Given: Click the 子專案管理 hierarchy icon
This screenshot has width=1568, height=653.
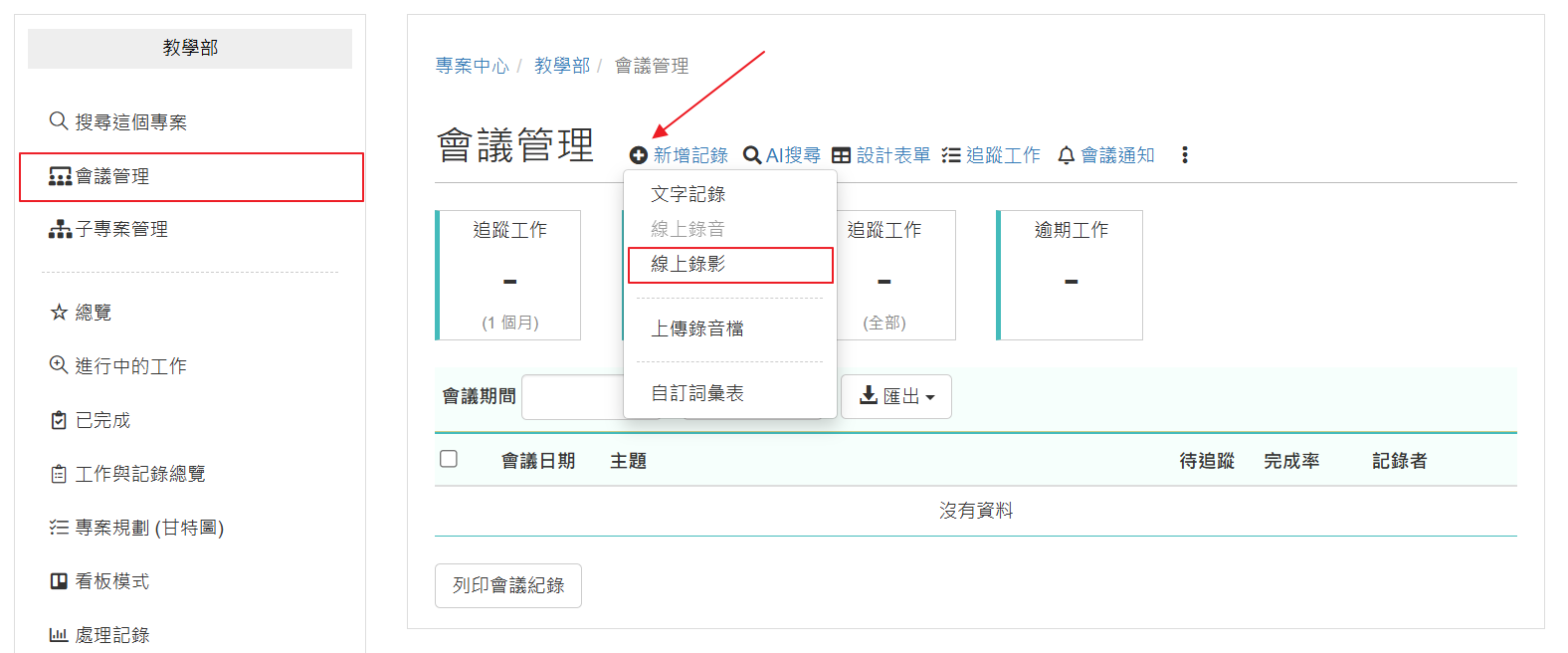Looking at the screenshot, I should pos(60,230).
